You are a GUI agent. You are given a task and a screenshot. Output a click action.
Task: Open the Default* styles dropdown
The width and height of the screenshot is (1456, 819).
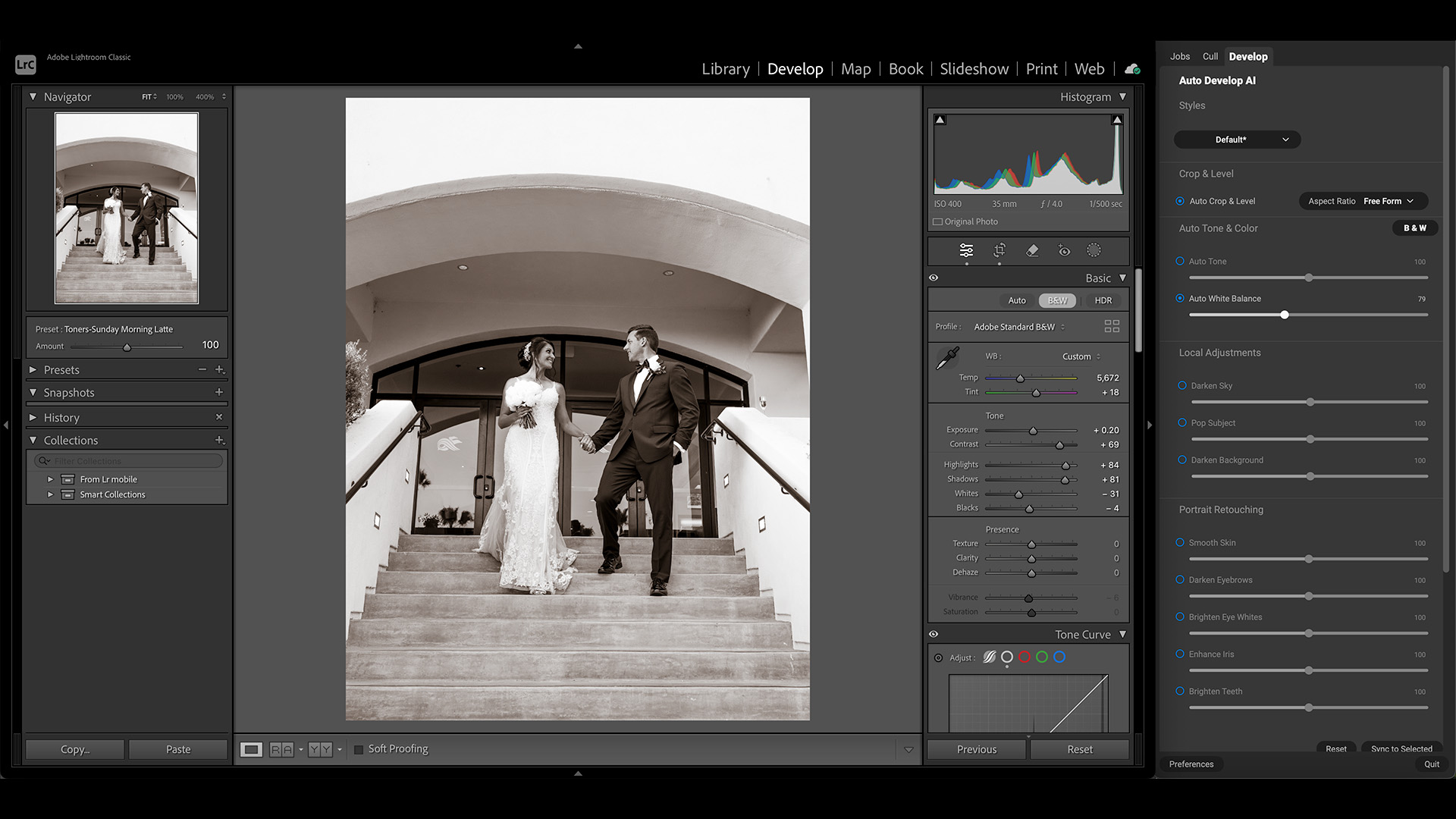pyautogui.click(x=1237, y=140)
